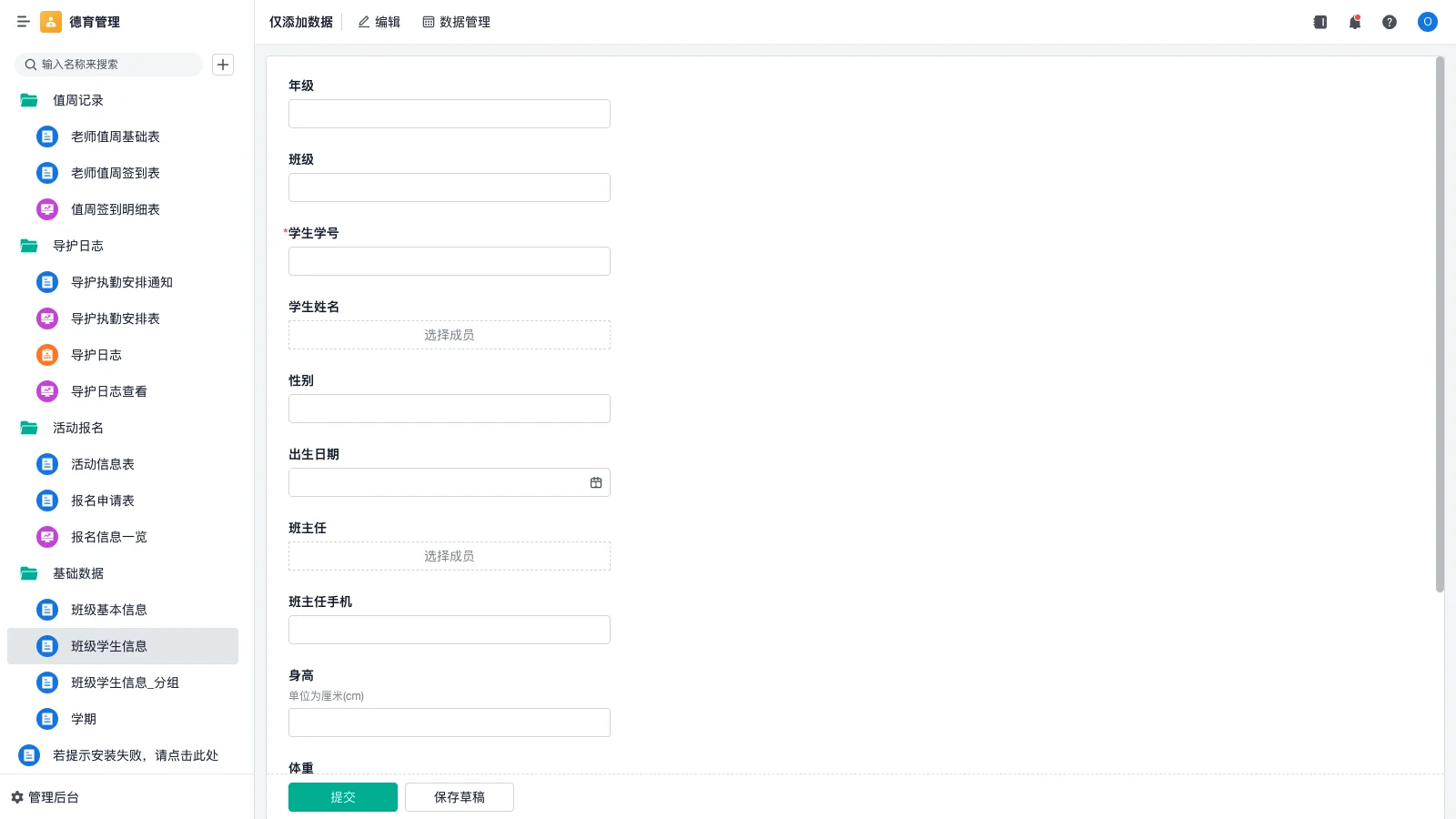Open the help question mark icon
Image resolution: width=1456 pixels, height=819 pixels.
pyautogui.click(x=1390, y=22)
